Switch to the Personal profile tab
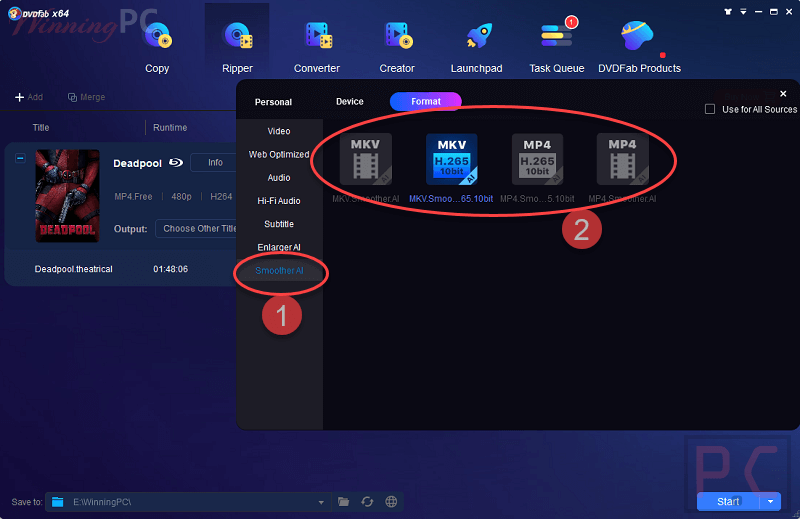 [273, 102]
